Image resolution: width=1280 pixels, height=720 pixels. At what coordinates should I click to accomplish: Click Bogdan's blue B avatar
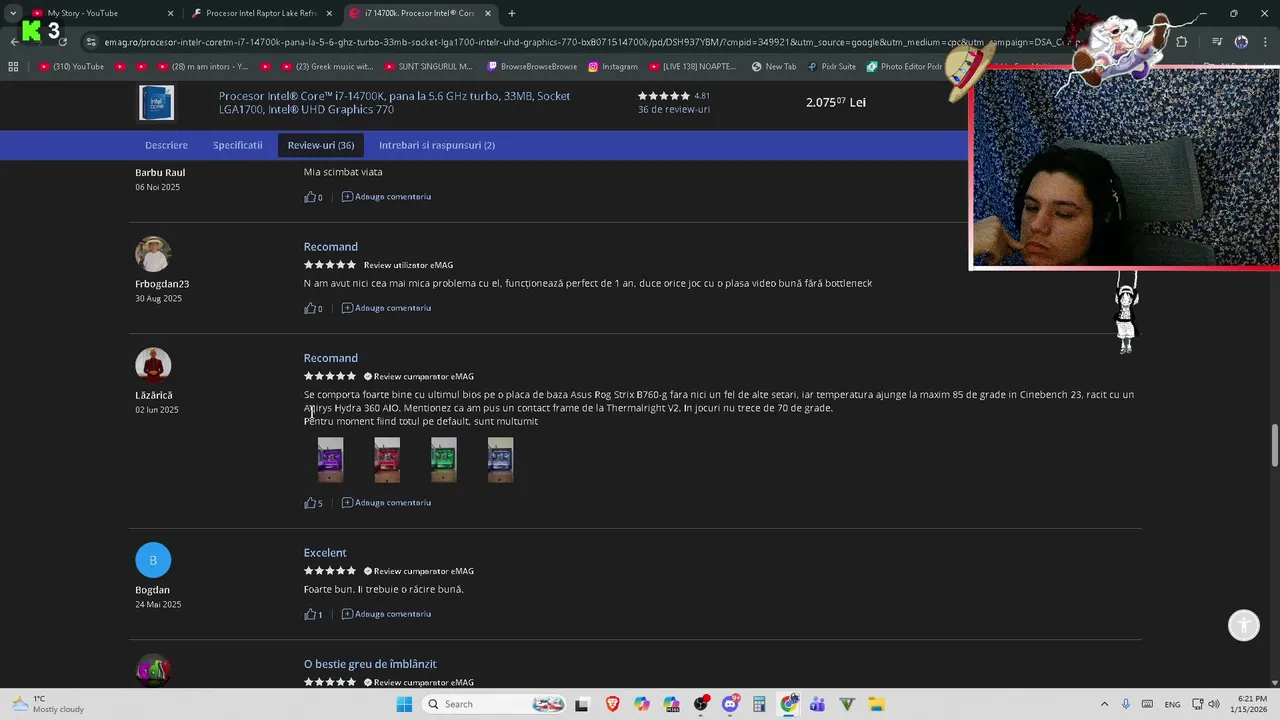tap(153, 560)
